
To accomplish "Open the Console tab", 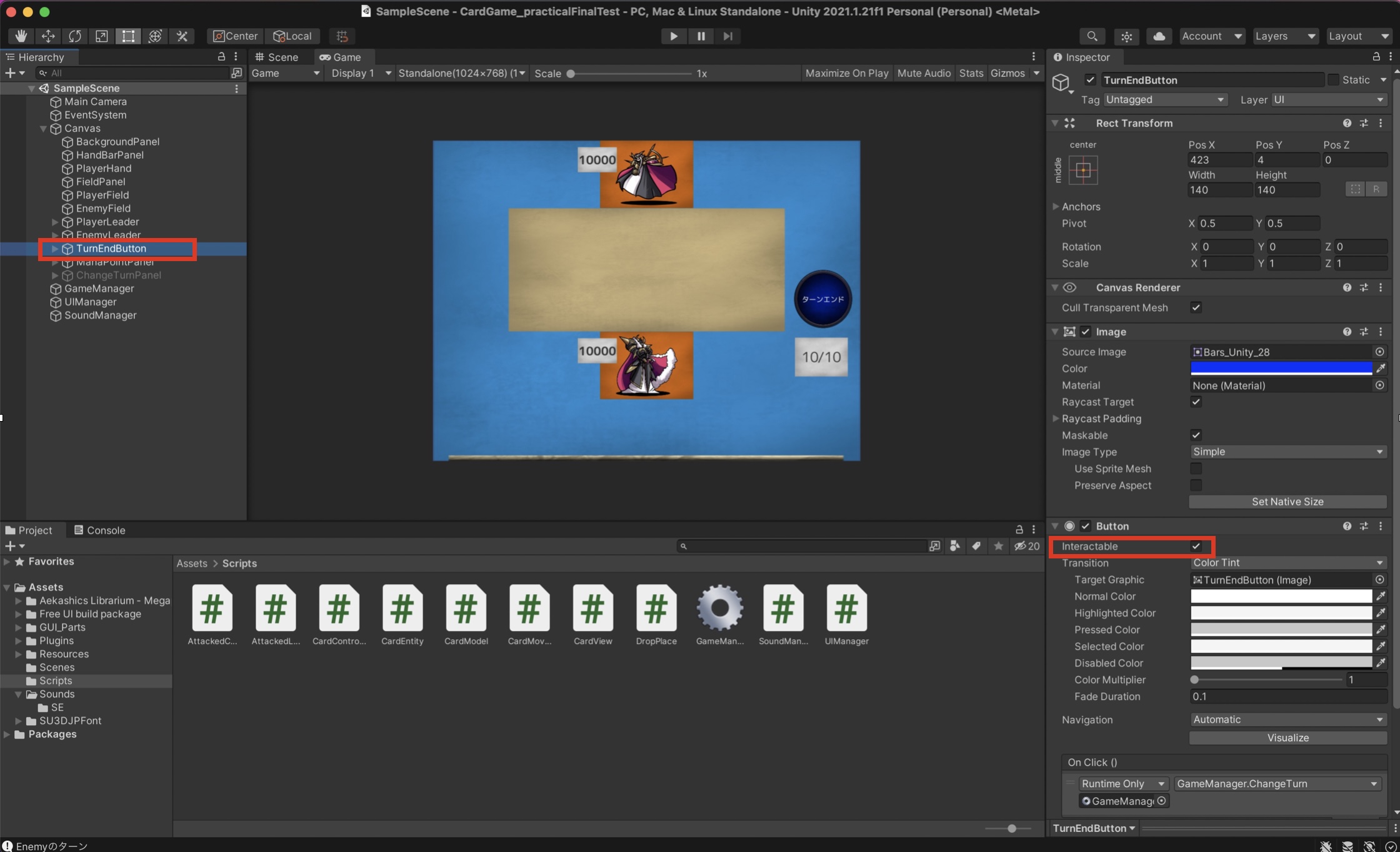I will (100, 530).
